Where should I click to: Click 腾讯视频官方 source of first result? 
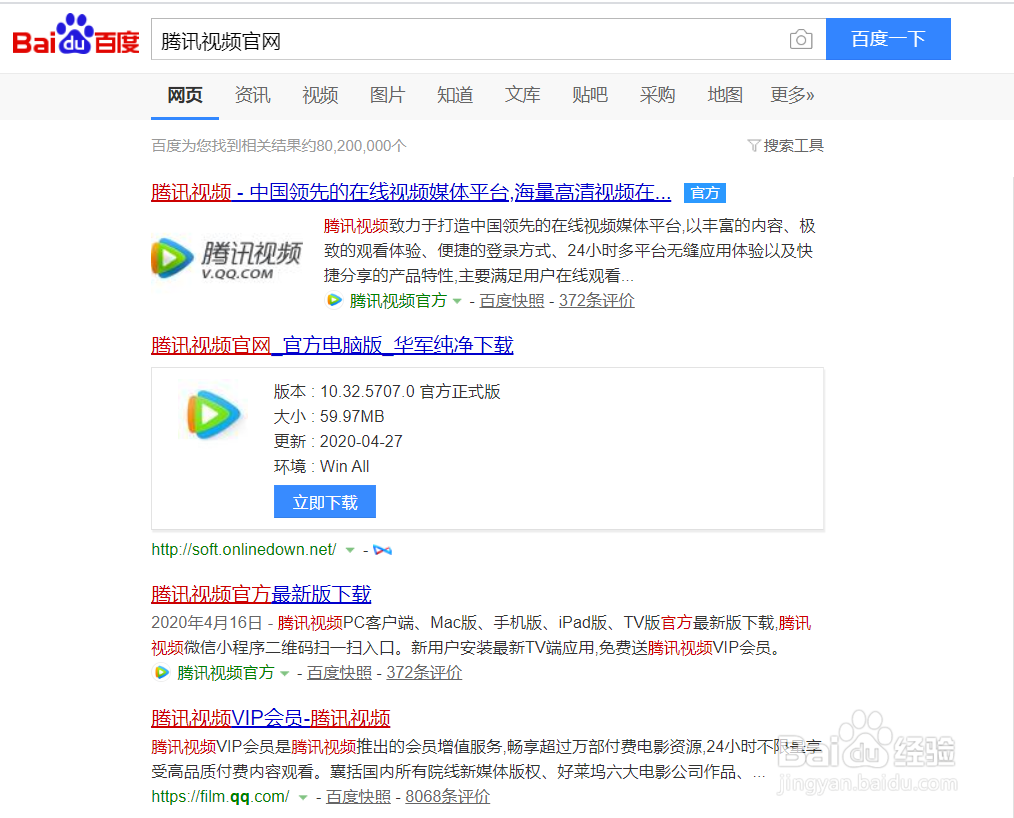coord(398,301)
